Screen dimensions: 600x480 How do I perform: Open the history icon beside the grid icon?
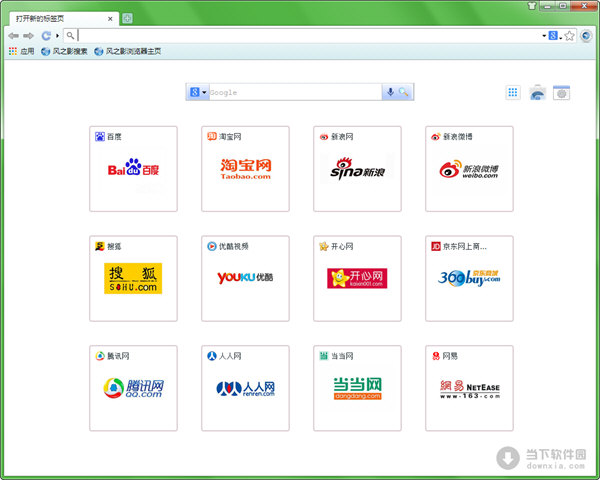537,92
